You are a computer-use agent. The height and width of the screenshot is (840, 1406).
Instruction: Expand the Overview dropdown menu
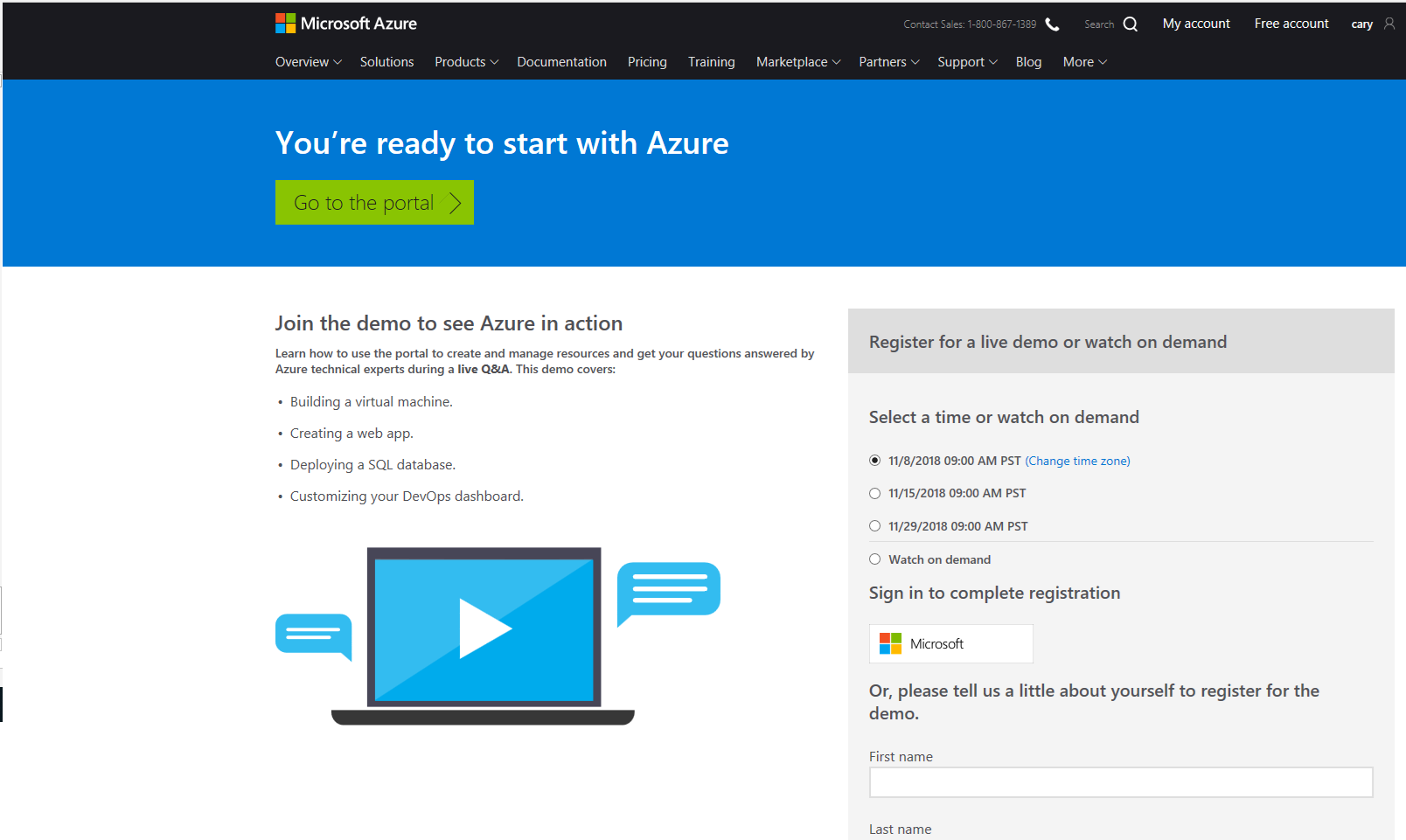[309, 62]
